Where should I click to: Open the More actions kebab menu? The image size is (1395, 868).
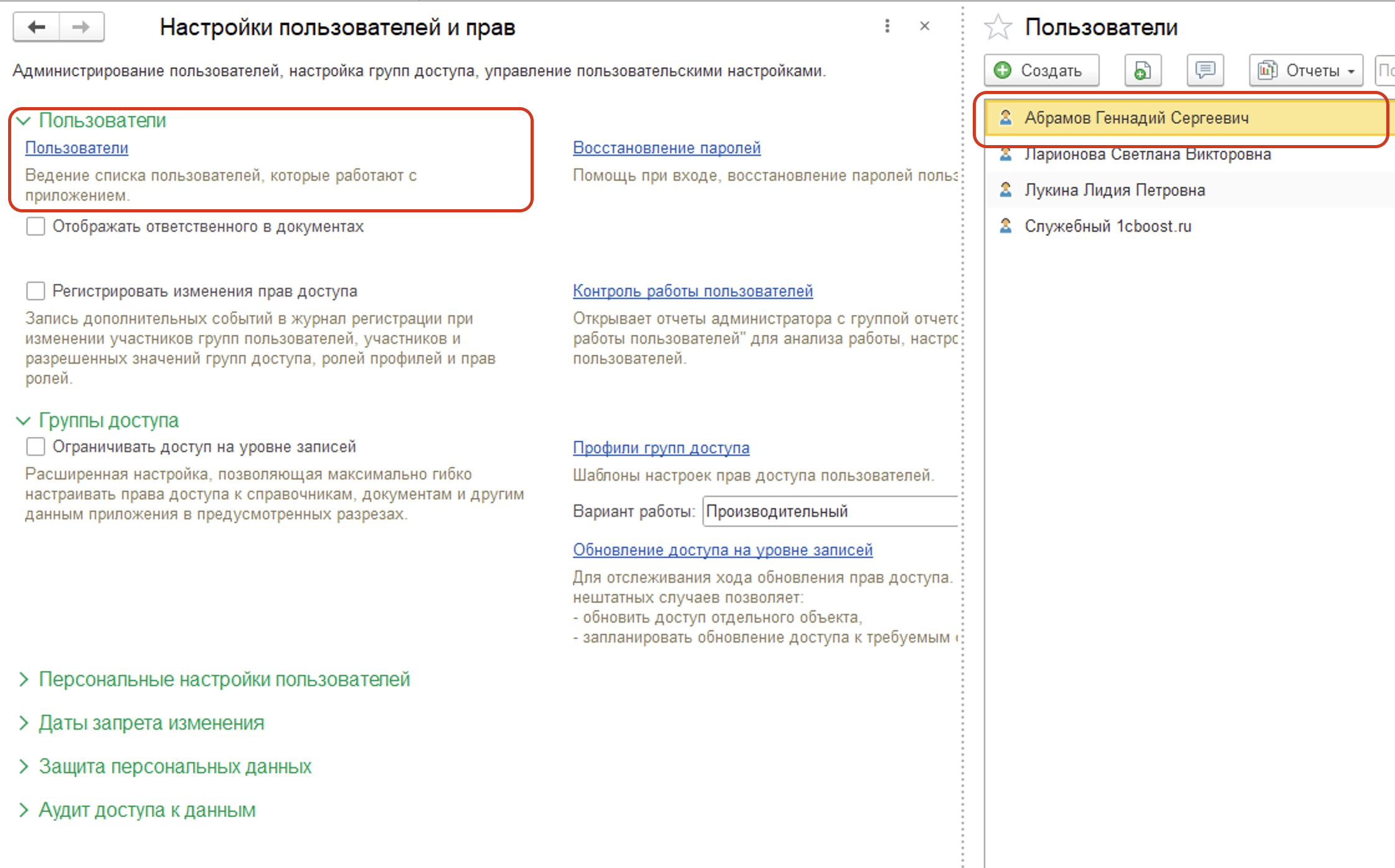coord(887,26)
